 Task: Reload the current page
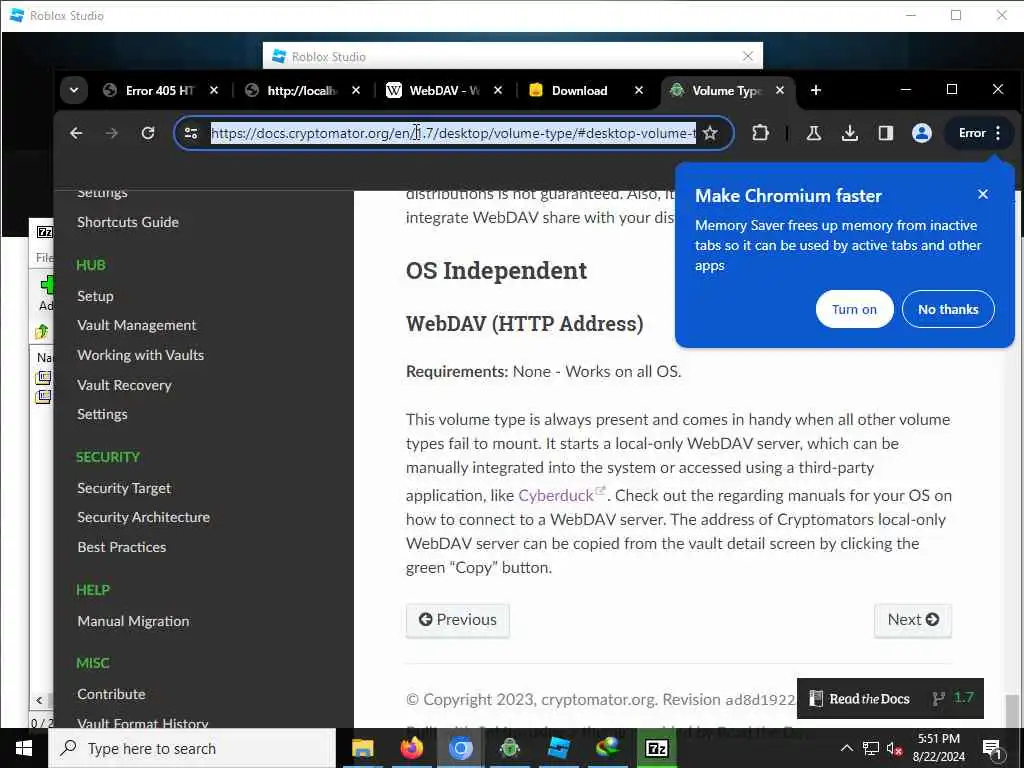148,133
